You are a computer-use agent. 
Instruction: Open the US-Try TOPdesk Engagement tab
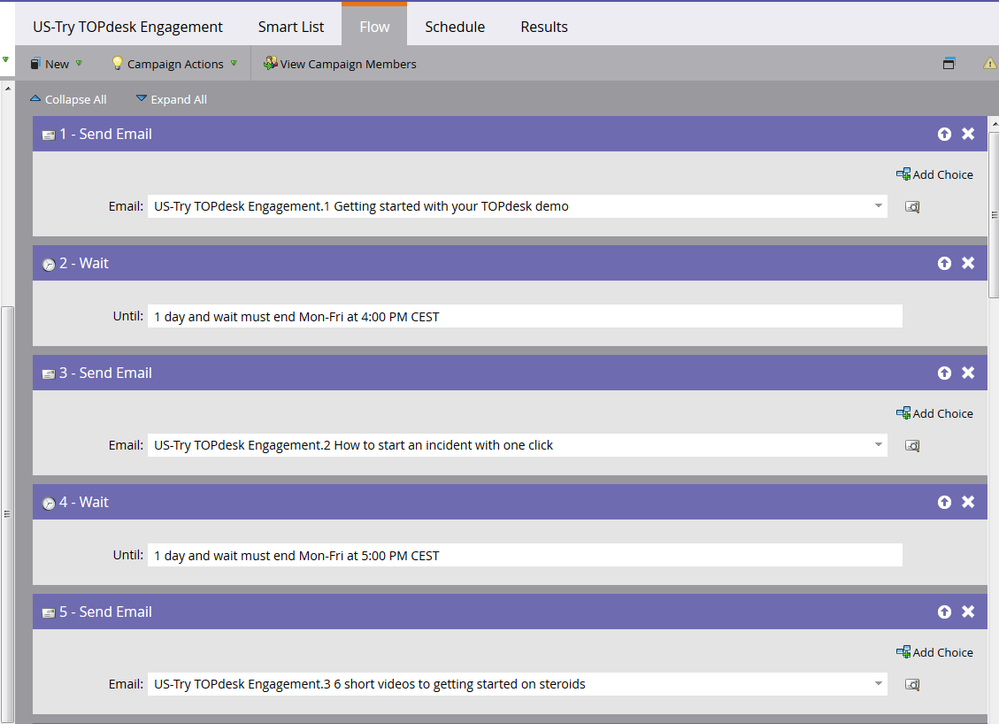click(x=127, y=27)
